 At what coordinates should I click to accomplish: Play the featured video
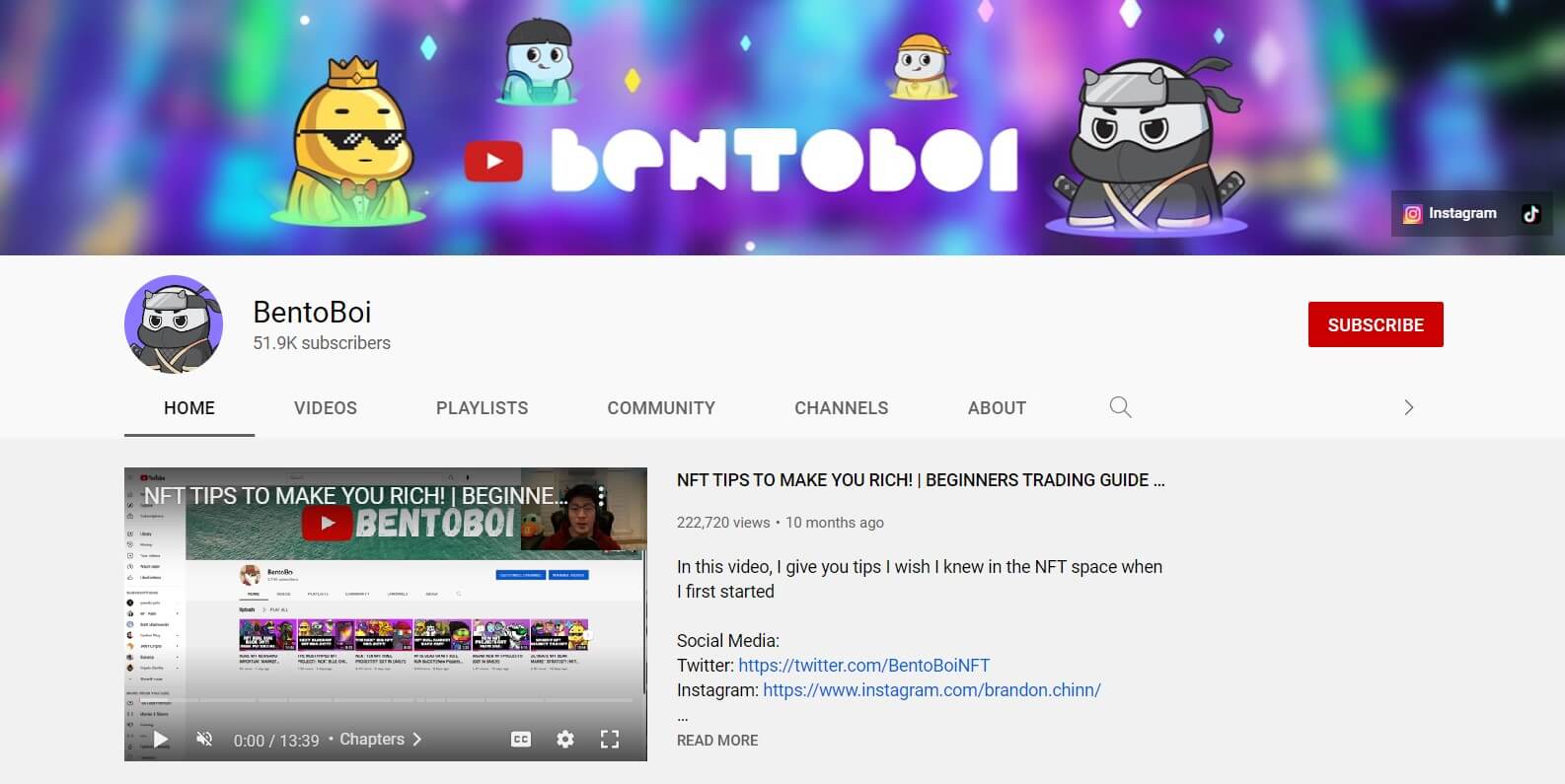point(161,739)
